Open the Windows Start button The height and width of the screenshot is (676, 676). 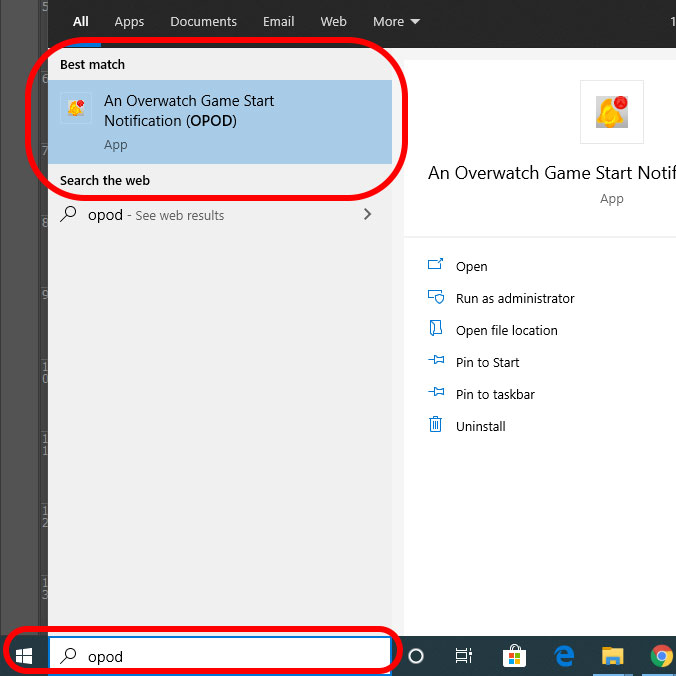[24, 656]
